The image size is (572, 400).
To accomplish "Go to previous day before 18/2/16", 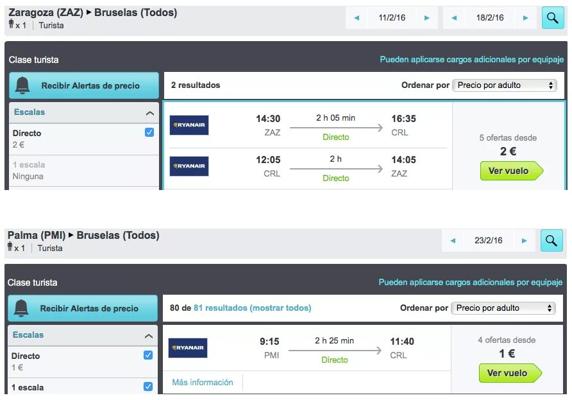I will click(x=454, y=18).
